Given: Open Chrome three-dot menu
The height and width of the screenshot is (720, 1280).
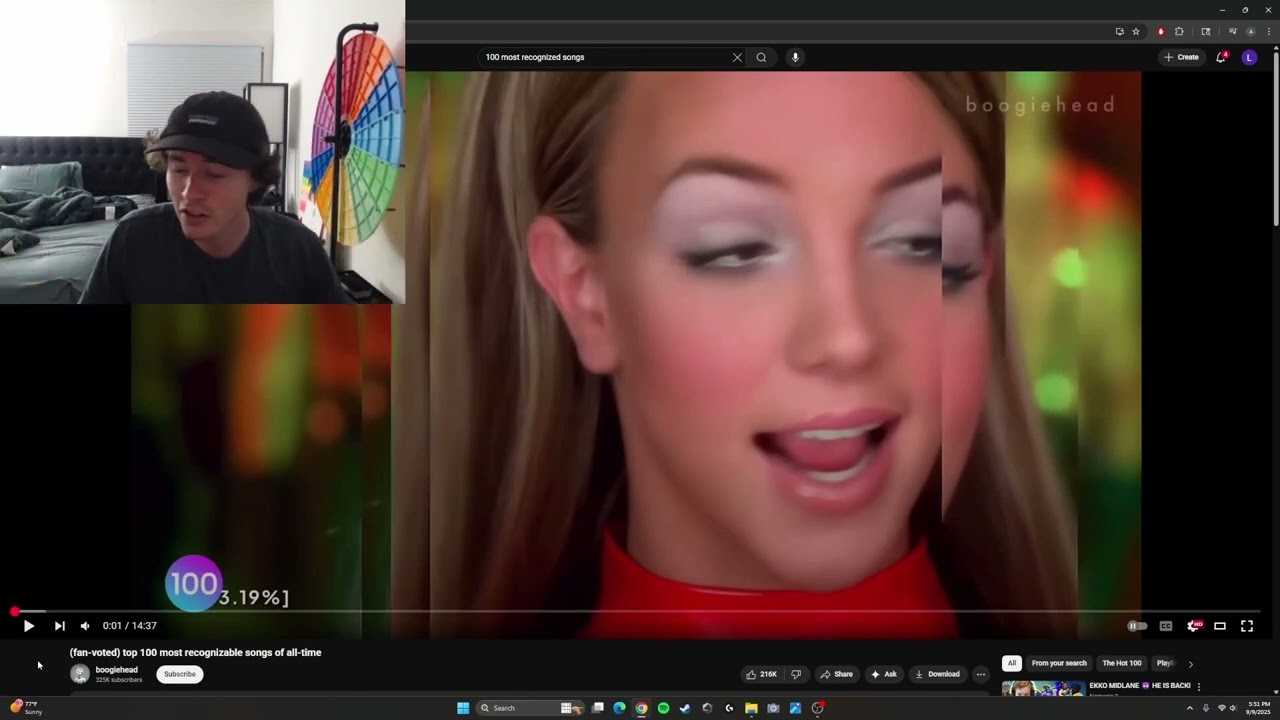Looking at the screenshot, I should 1269,31.
